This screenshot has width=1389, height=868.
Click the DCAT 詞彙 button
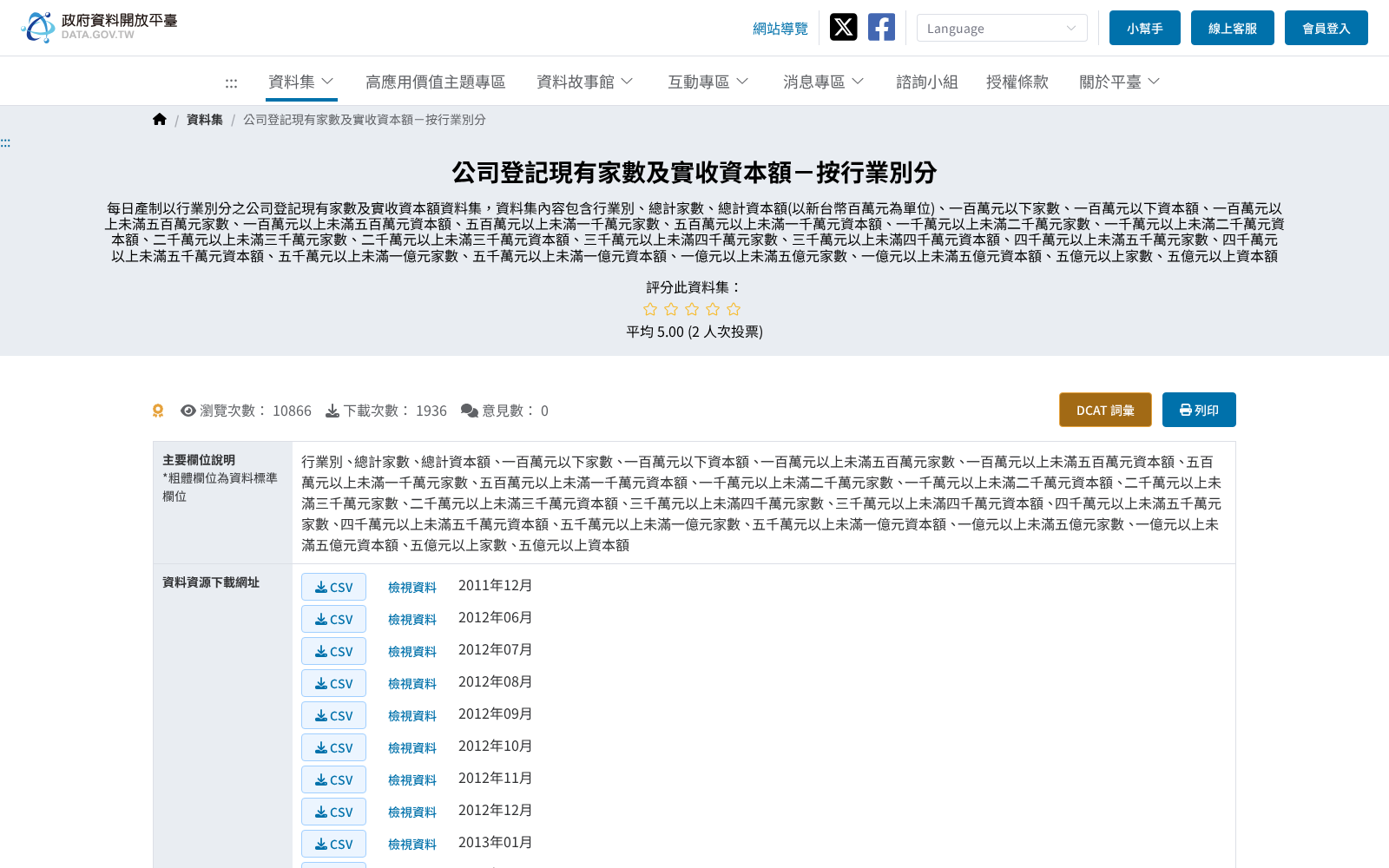pyautogui.click(x=1105, y=410)
